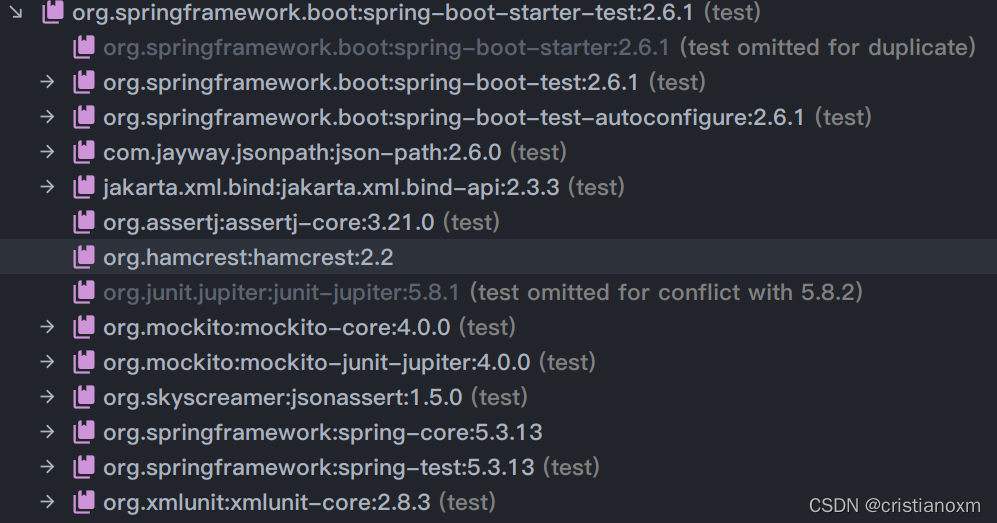Select org.hamcrest:hamcrest:2.2 text
This screenshot has height=523, width=997.
(248, 257)
